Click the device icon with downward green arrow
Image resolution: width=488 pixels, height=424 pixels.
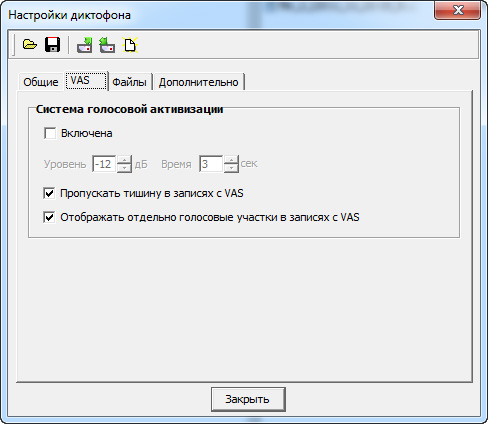85,45
